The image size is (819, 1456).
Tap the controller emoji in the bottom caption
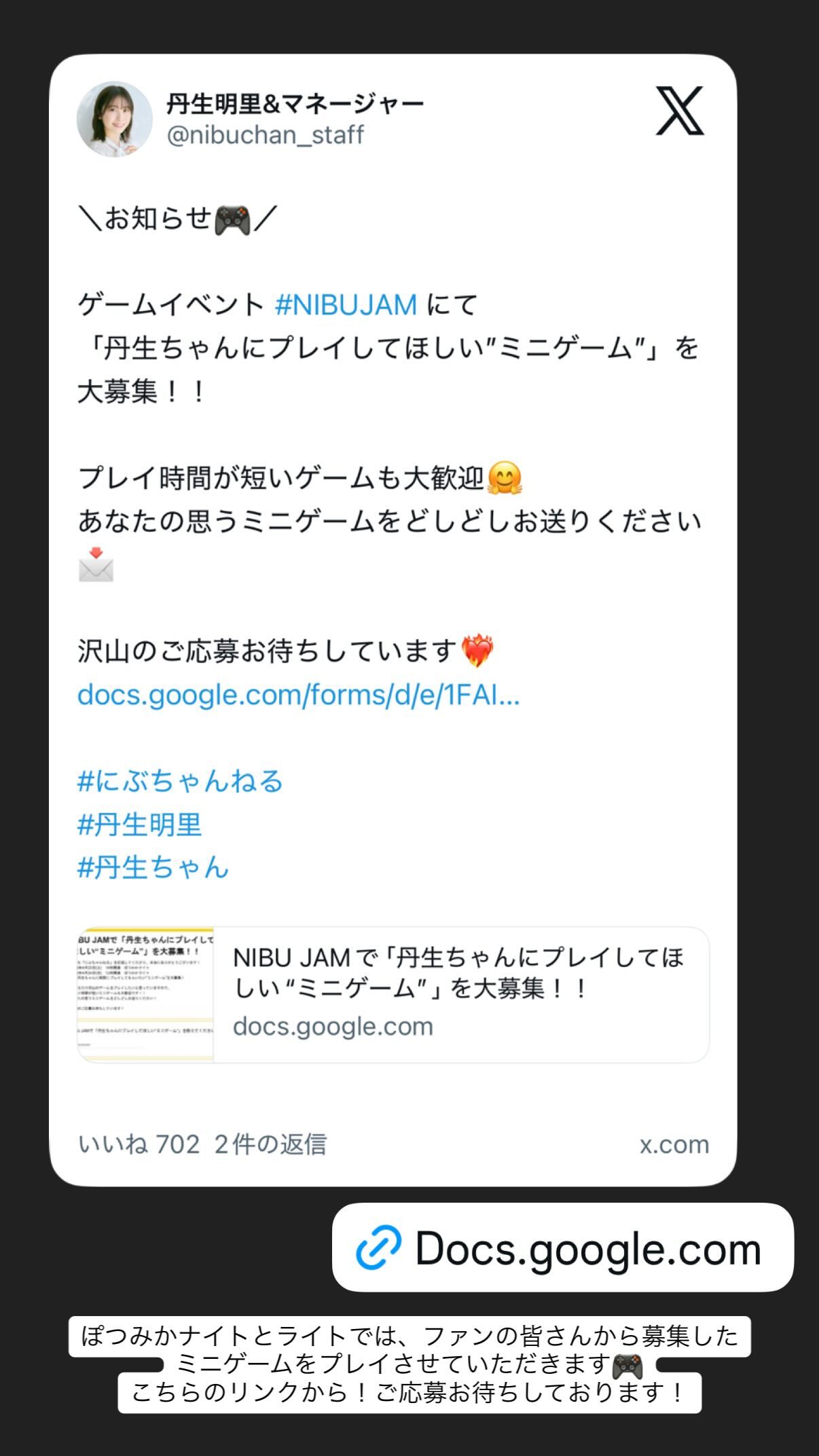coord(627,1366)
